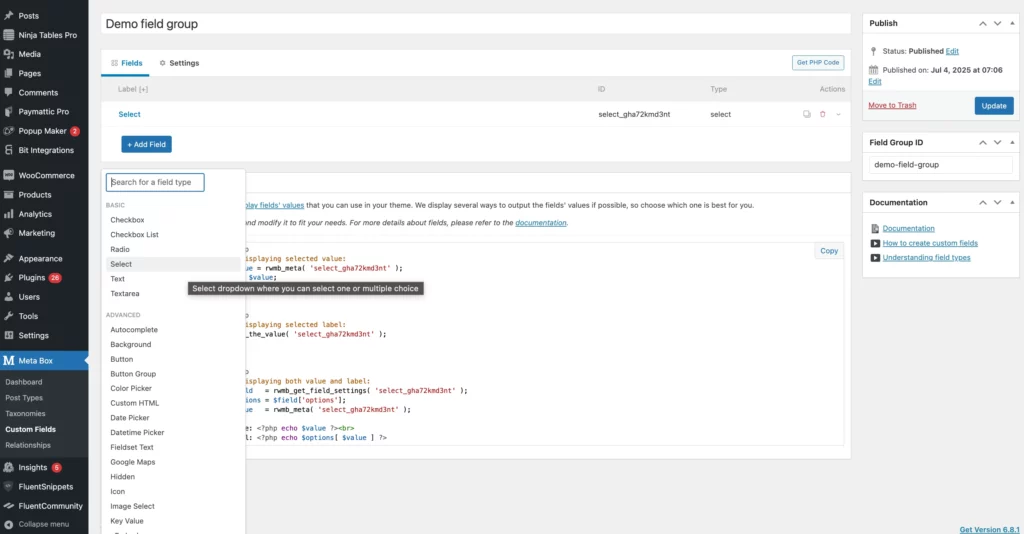1024x534 pixels.
Task: Open Marketing menu
Action: (37, 233)
